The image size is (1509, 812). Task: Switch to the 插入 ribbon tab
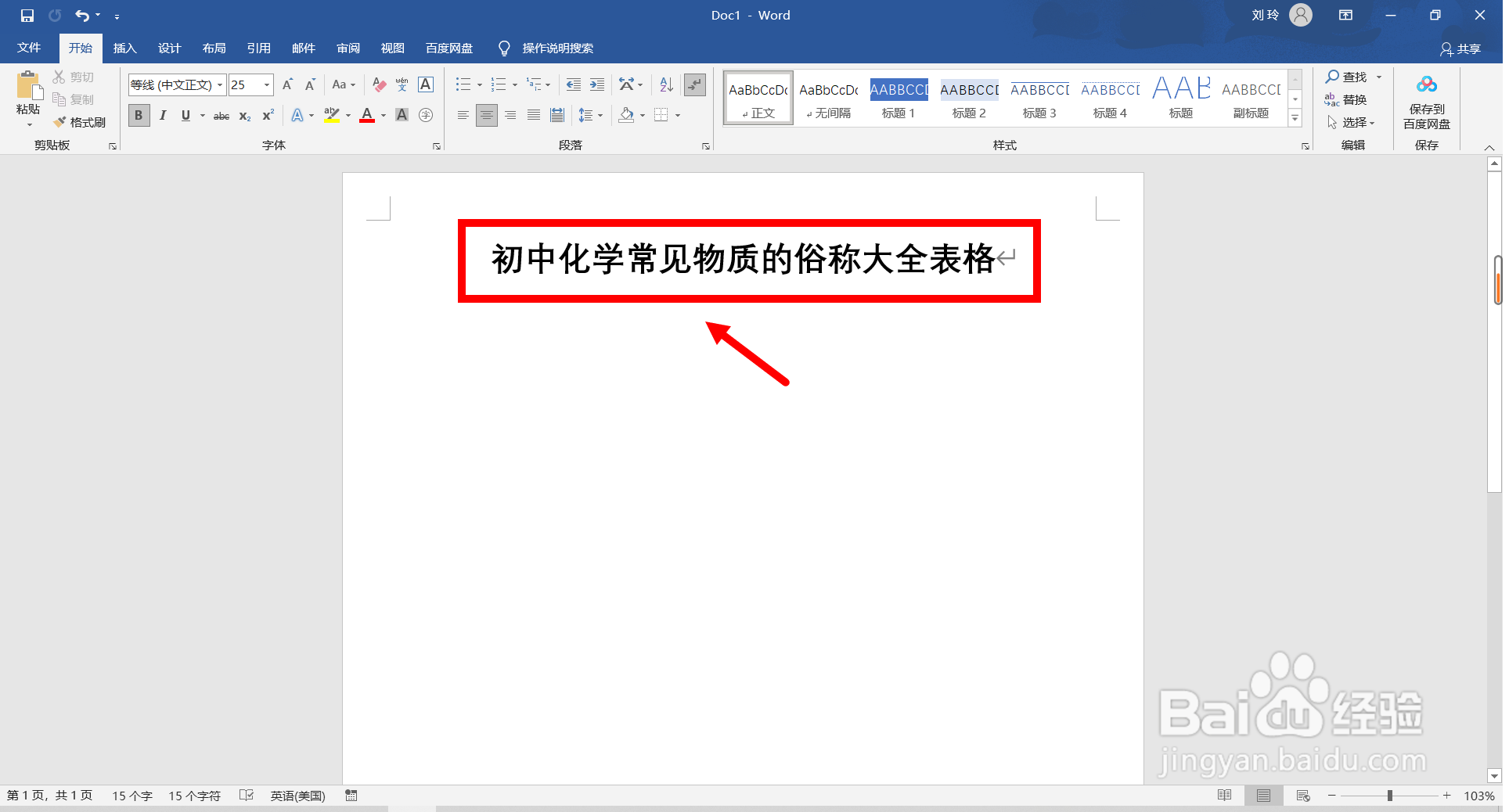point(124,48)
